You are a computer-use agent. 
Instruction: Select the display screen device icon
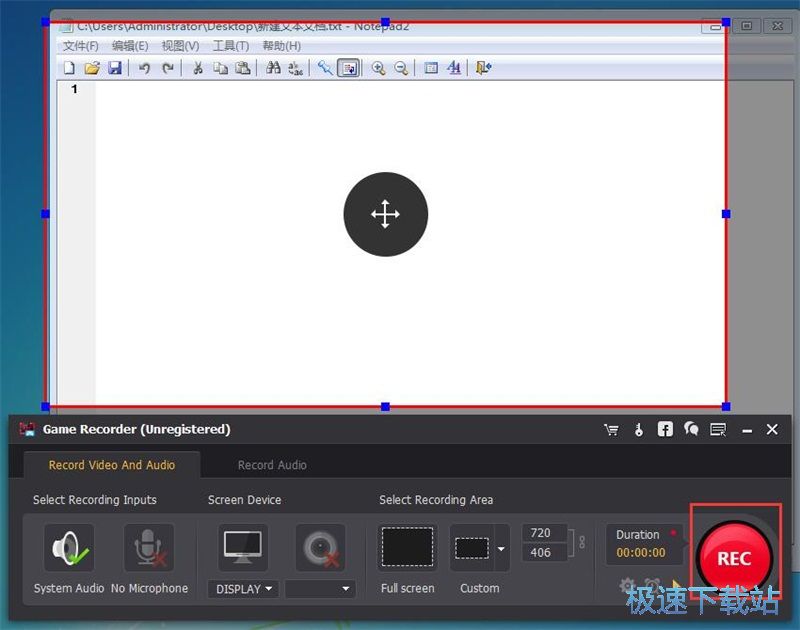243,548
